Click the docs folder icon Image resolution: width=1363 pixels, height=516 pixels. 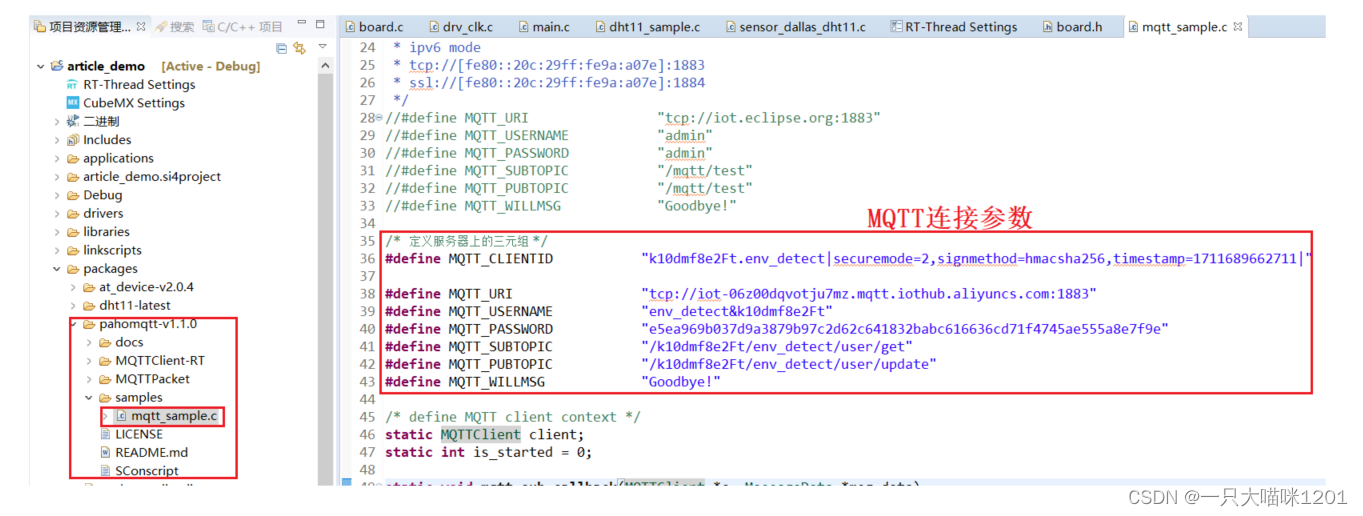coord(105,342)
